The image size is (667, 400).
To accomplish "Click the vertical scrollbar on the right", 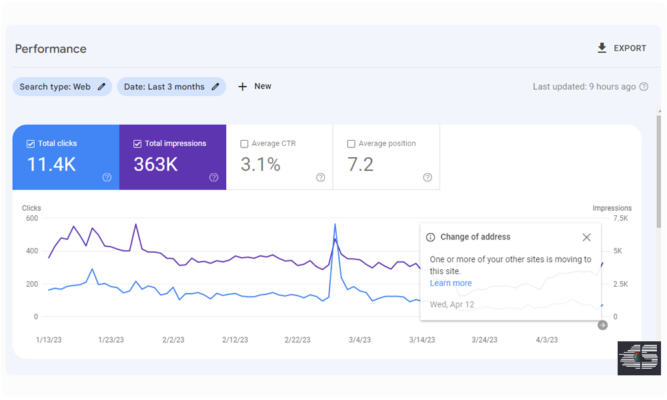I will coord(658,170).
